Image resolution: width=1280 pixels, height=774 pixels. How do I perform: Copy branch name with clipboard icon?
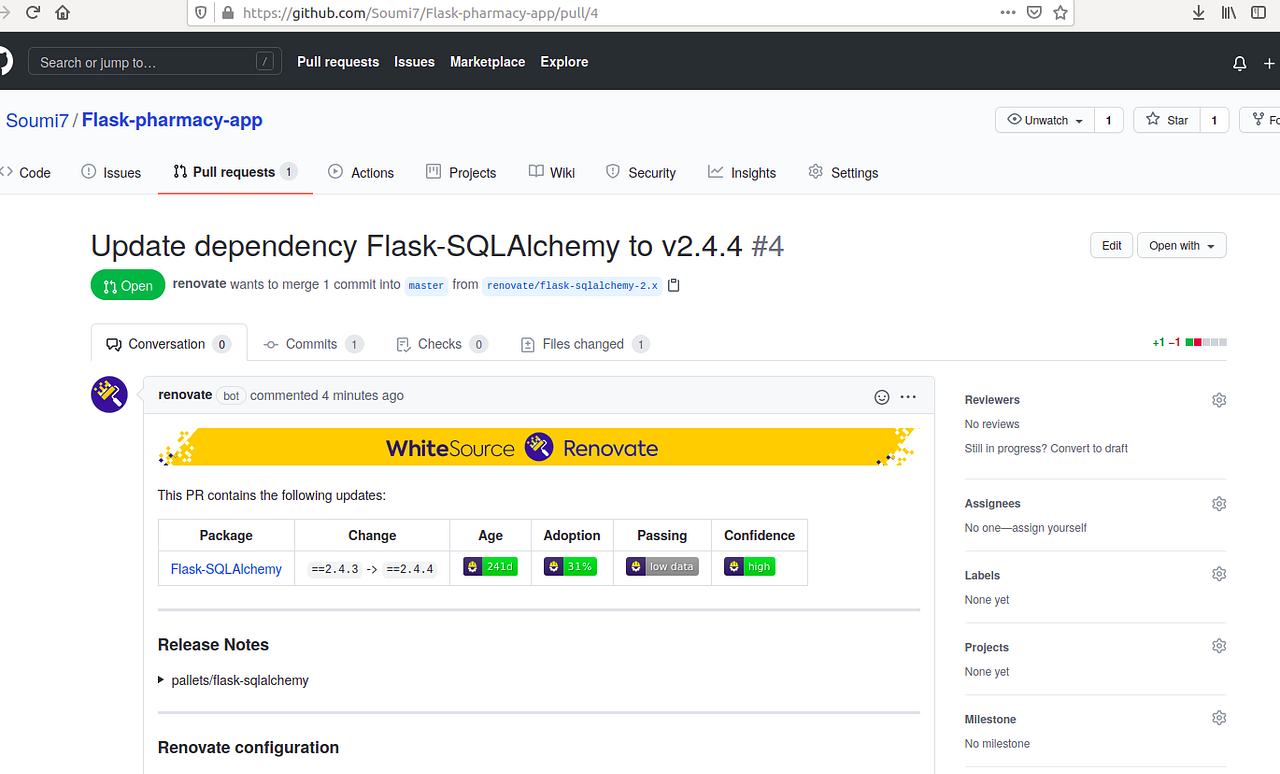click(673, 284)
